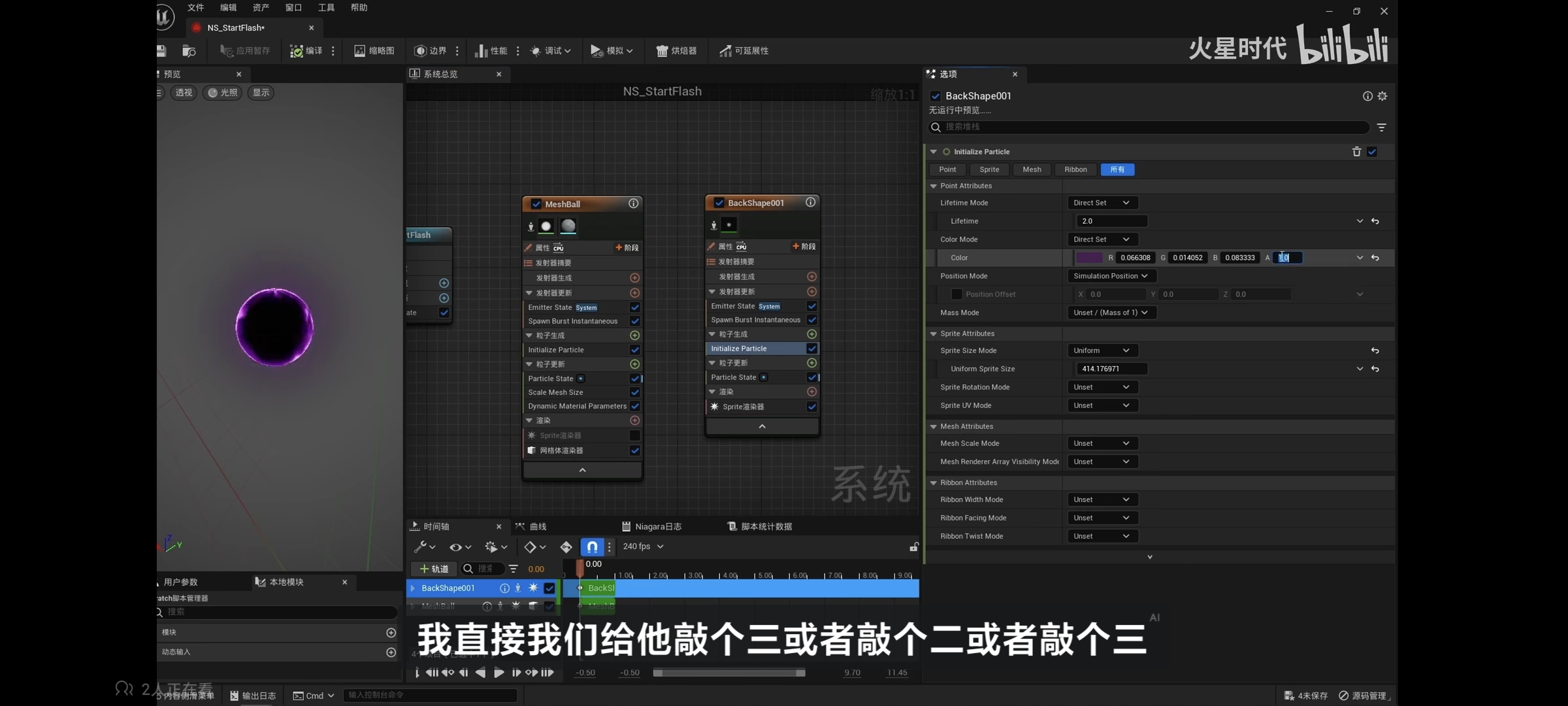
Task: Click the trash icon to delete Initialize Particle
Action: 1356,152
